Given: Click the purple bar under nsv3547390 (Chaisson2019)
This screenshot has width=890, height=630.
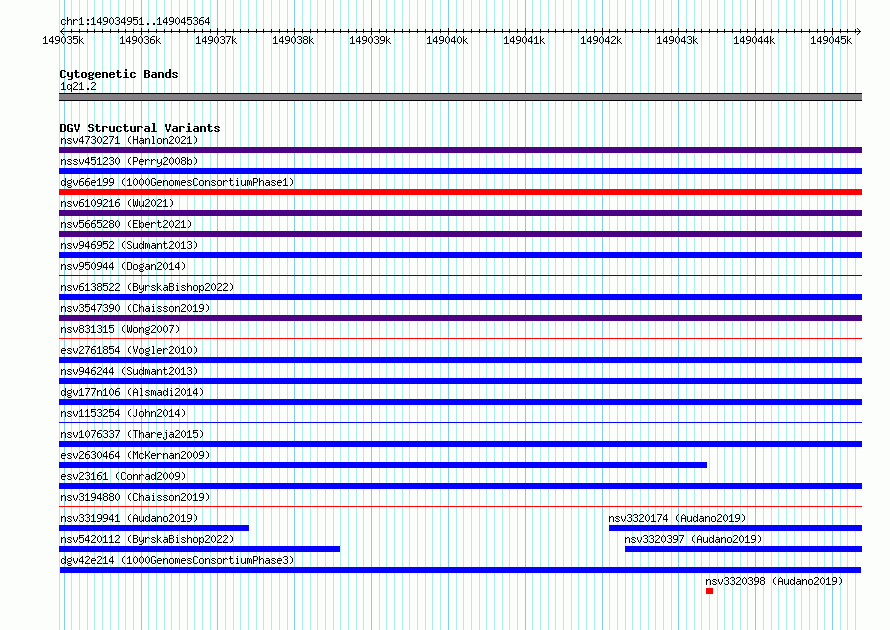Looking at the screenshot, I should point(460,318).
